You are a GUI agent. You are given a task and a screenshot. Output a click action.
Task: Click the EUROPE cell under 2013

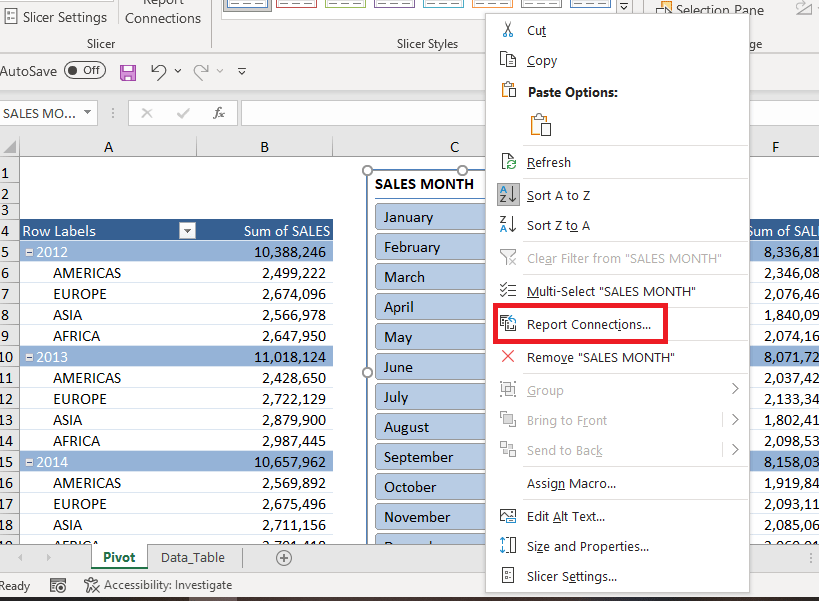point(108,399)
